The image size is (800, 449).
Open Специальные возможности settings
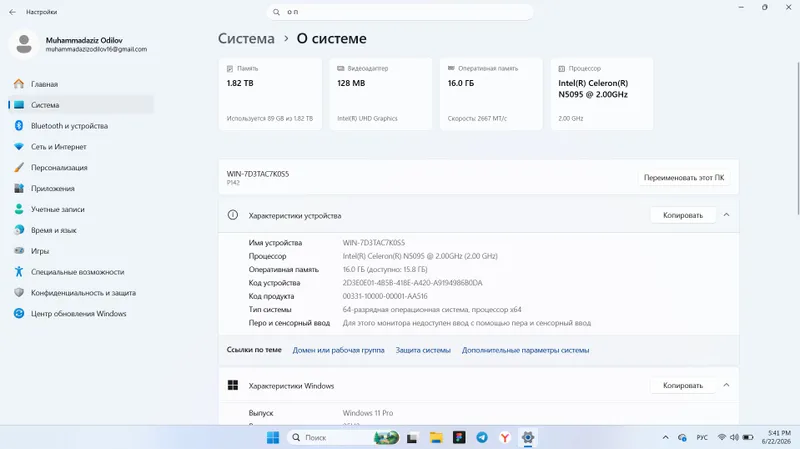tap(81, 272)
